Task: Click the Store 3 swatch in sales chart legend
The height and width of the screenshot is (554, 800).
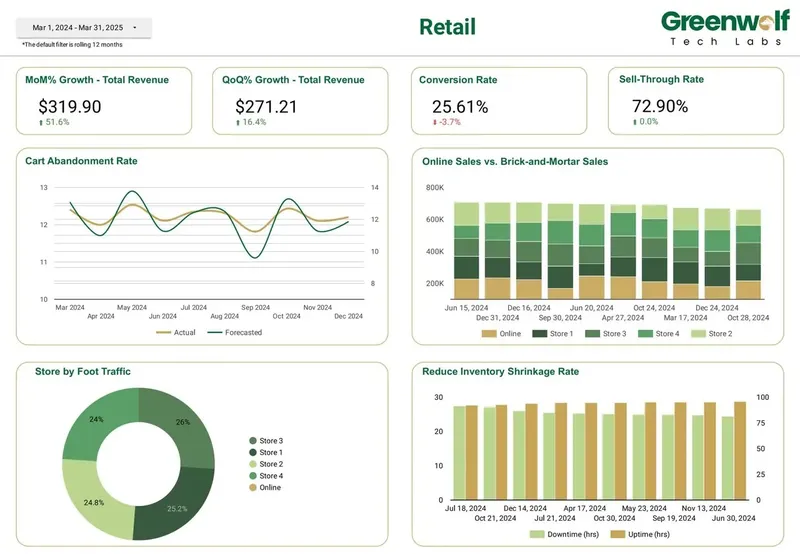Action: (592, 334)
